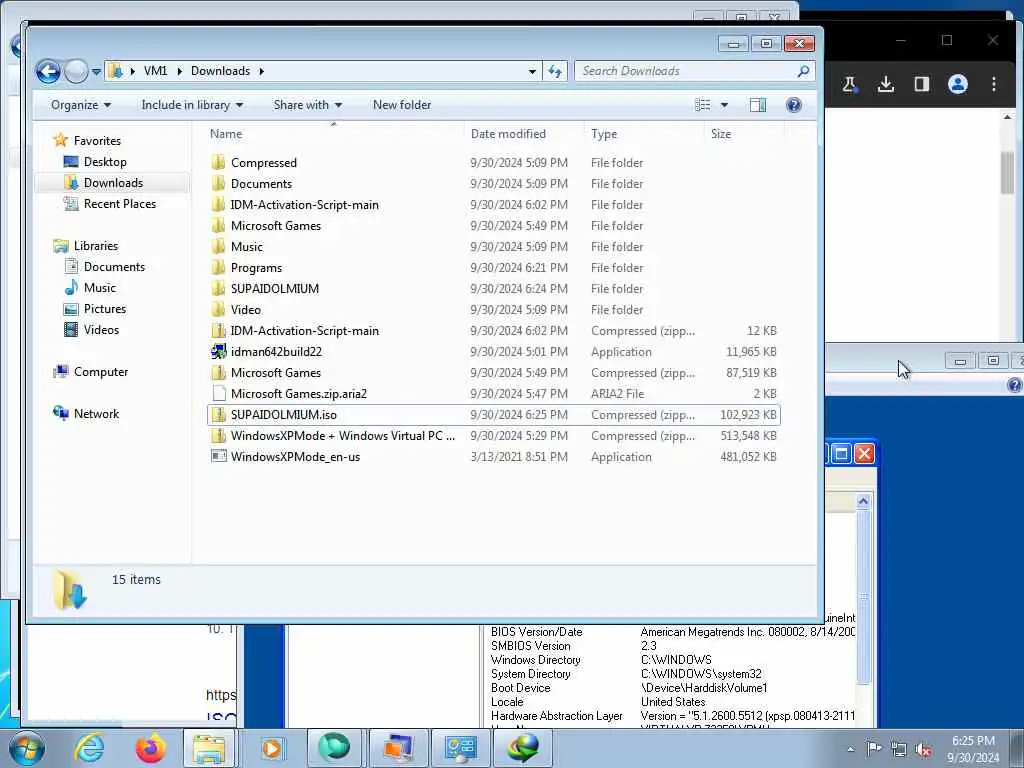Expand the arrow after VM1 breadcrumb
This screenshot has height=768, width=1024.
pyautogui.click(x=180, y=71)
